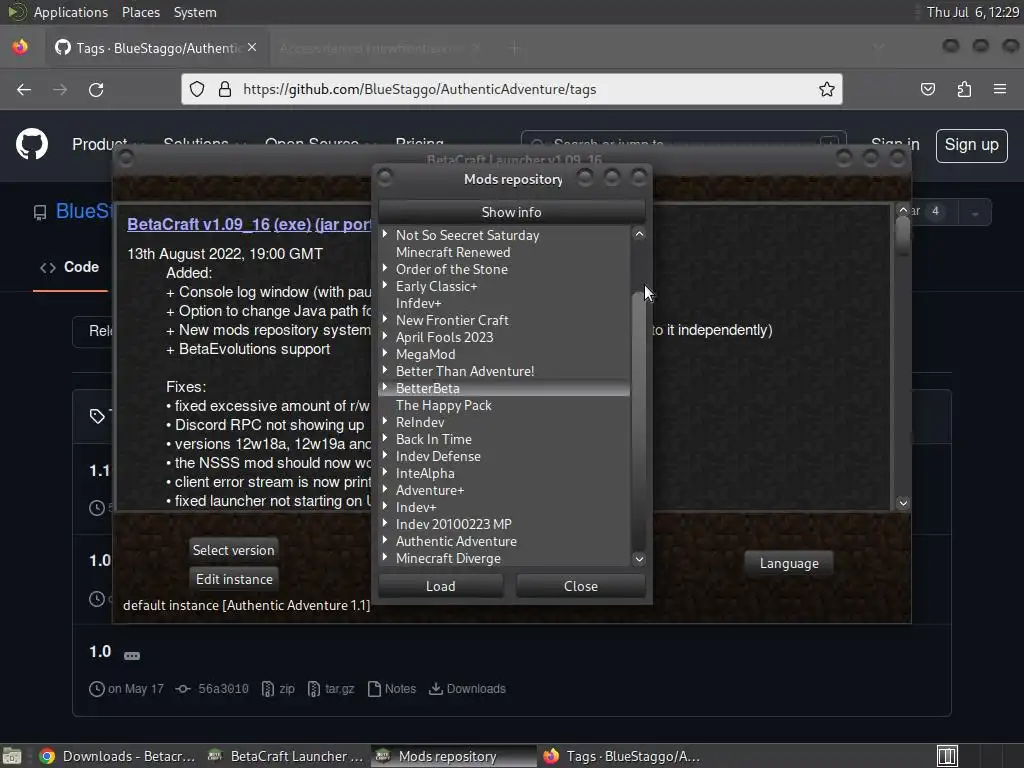Select InteAlpha in the mods list
1024x768 pixels.
click(425, 473)
